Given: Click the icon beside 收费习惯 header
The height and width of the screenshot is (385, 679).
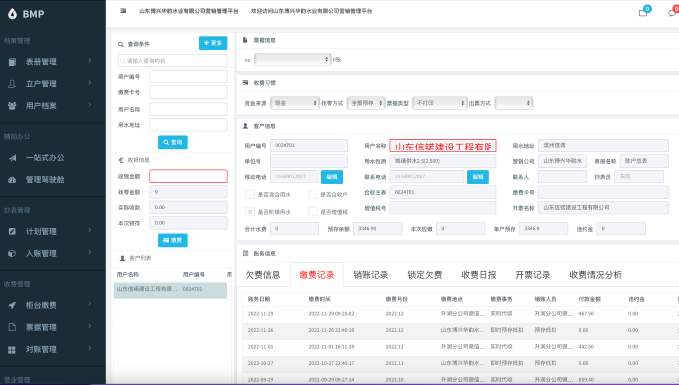Looking at the screenshot, I should coord(245,82).
